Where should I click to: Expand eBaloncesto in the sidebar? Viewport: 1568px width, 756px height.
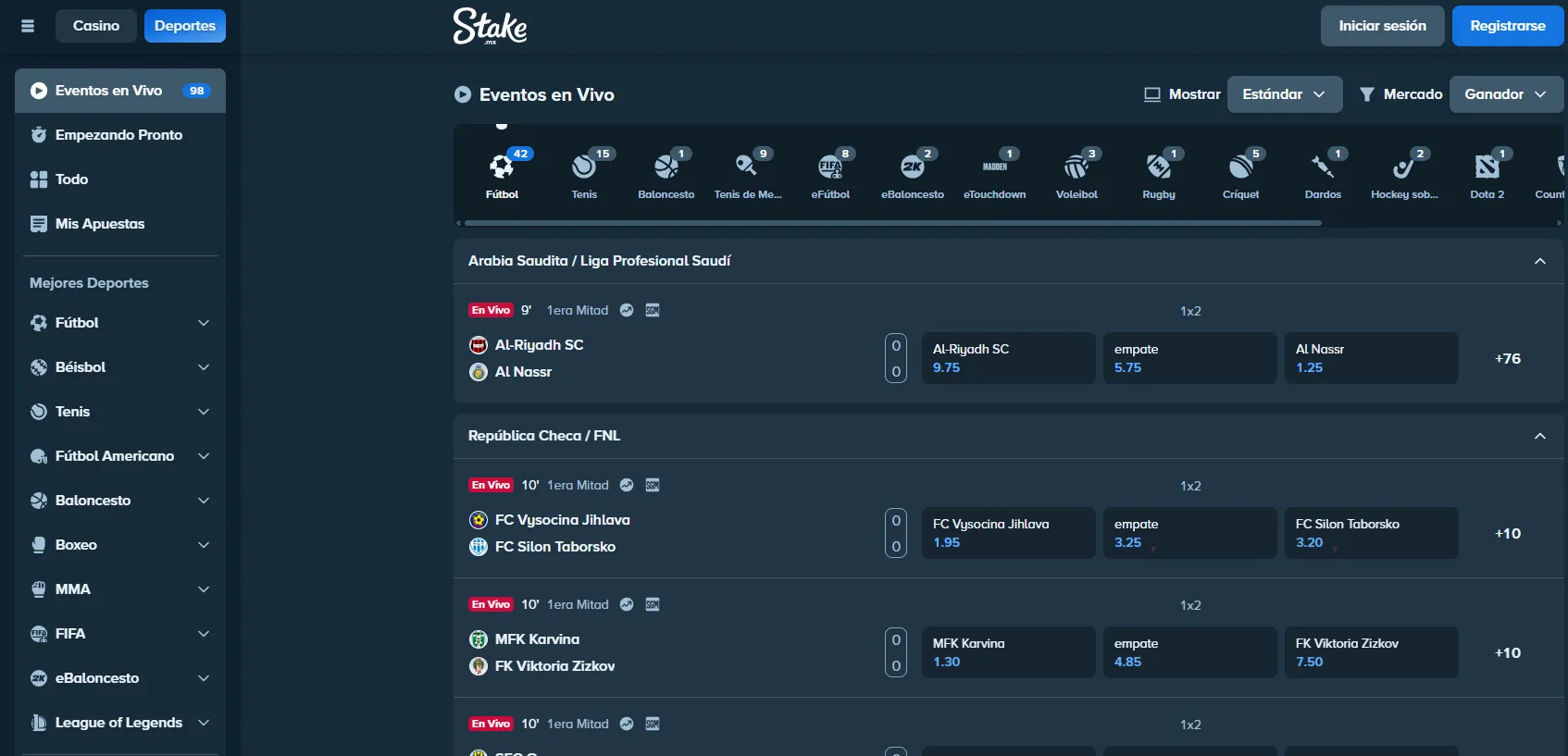[204, 678]
